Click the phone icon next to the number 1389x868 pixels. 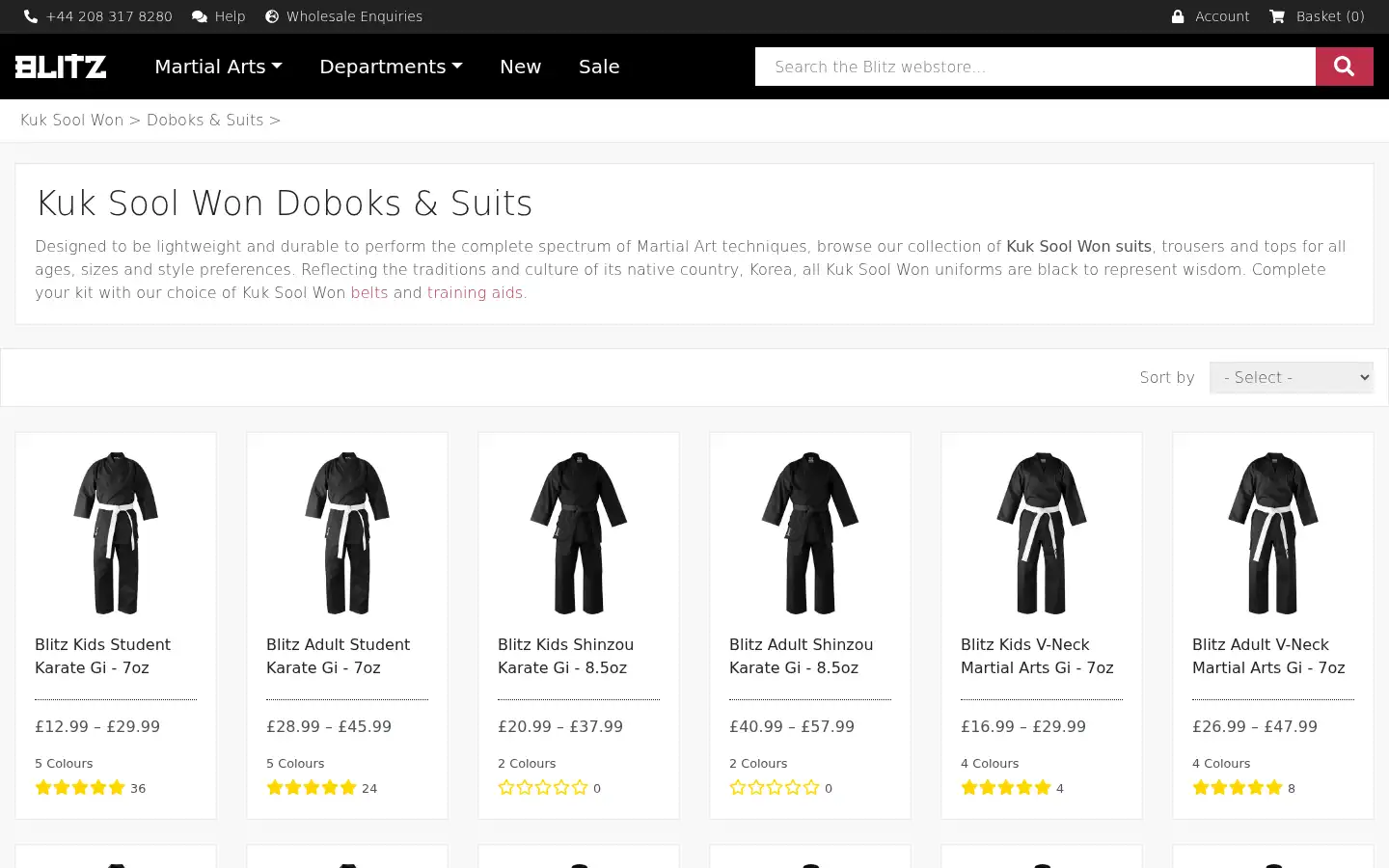point(31,16)
